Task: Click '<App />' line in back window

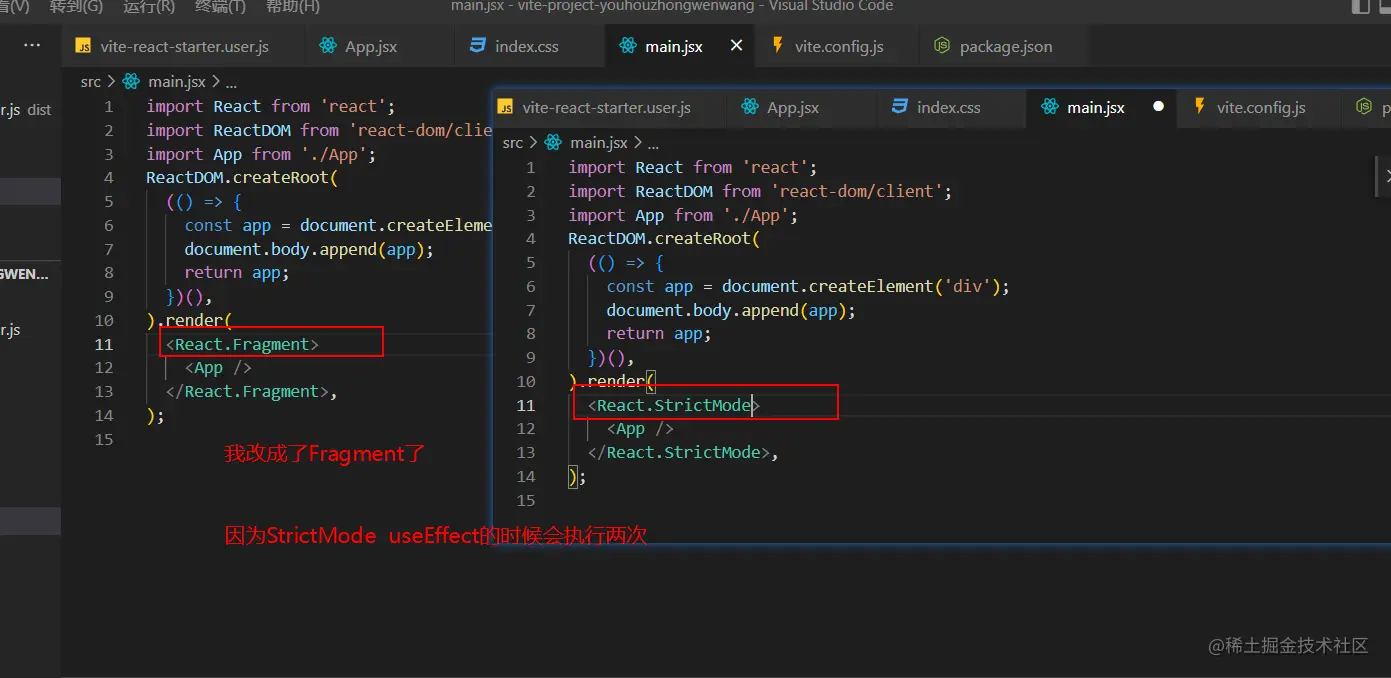Action: (x=218, y=368)
